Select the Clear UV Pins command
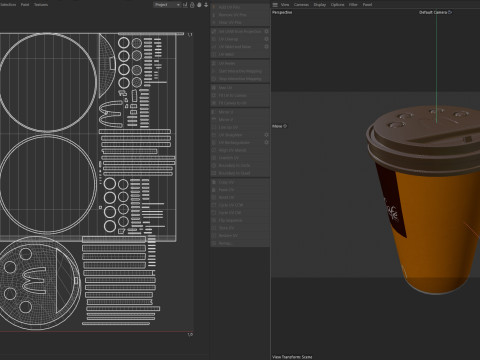 click(240, 22)
